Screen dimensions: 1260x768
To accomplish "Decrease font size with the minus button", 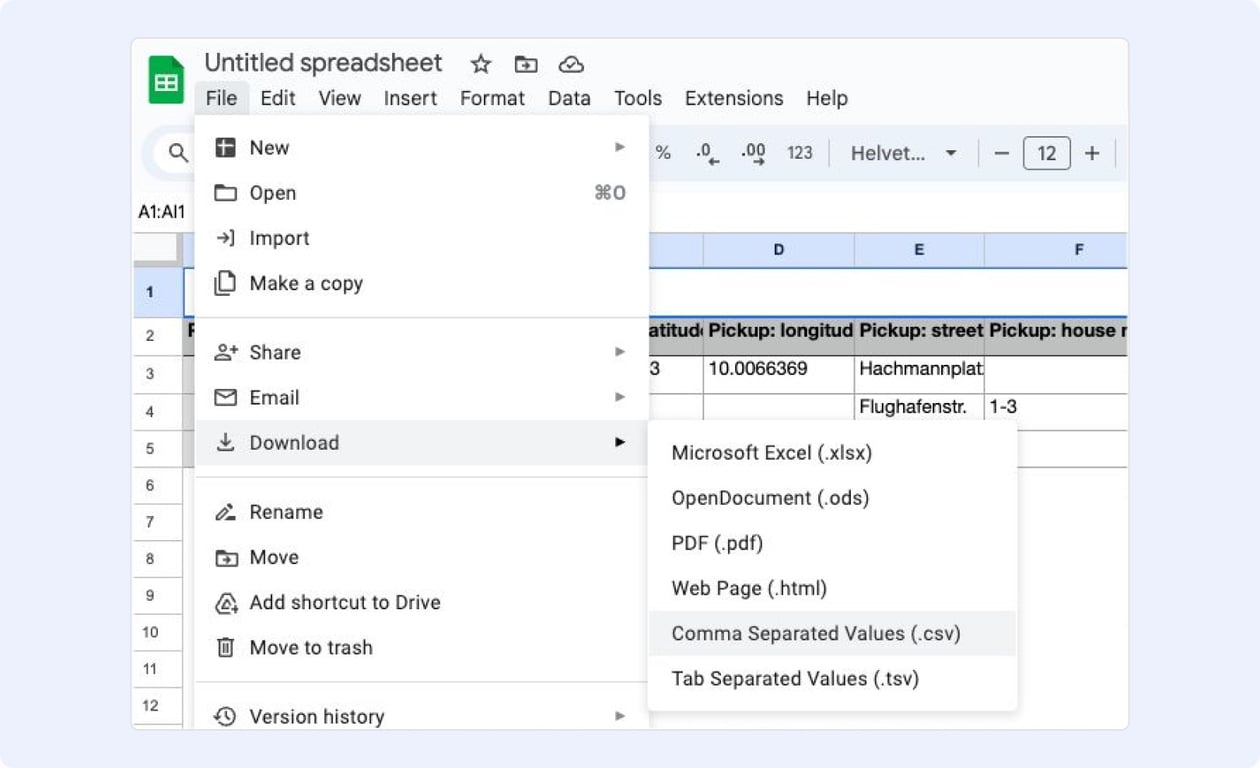I will pos(1002,153).
